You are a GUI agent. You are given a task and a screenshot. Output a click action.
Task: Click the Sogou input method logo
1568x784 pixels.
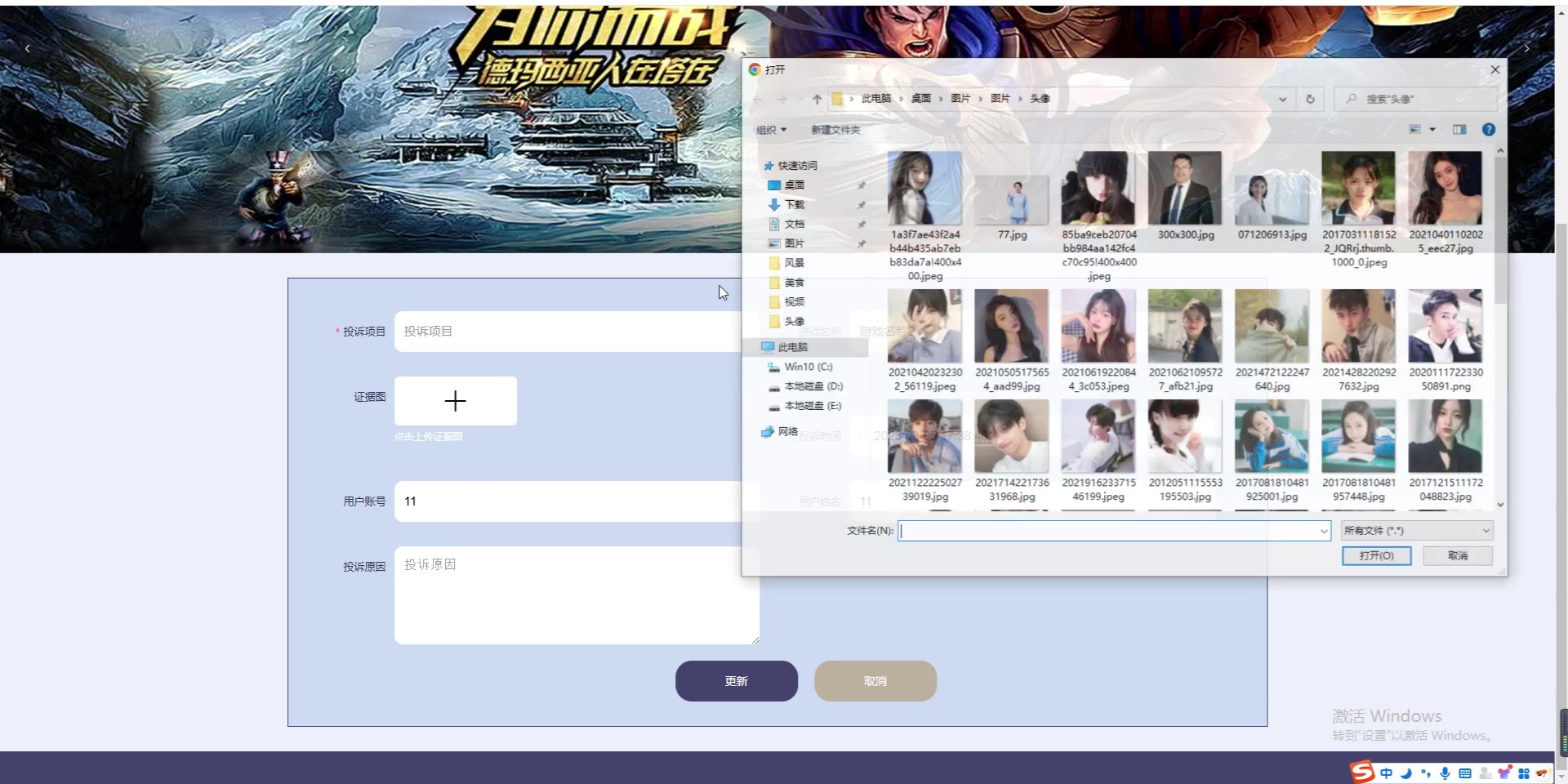(1361, 772)
